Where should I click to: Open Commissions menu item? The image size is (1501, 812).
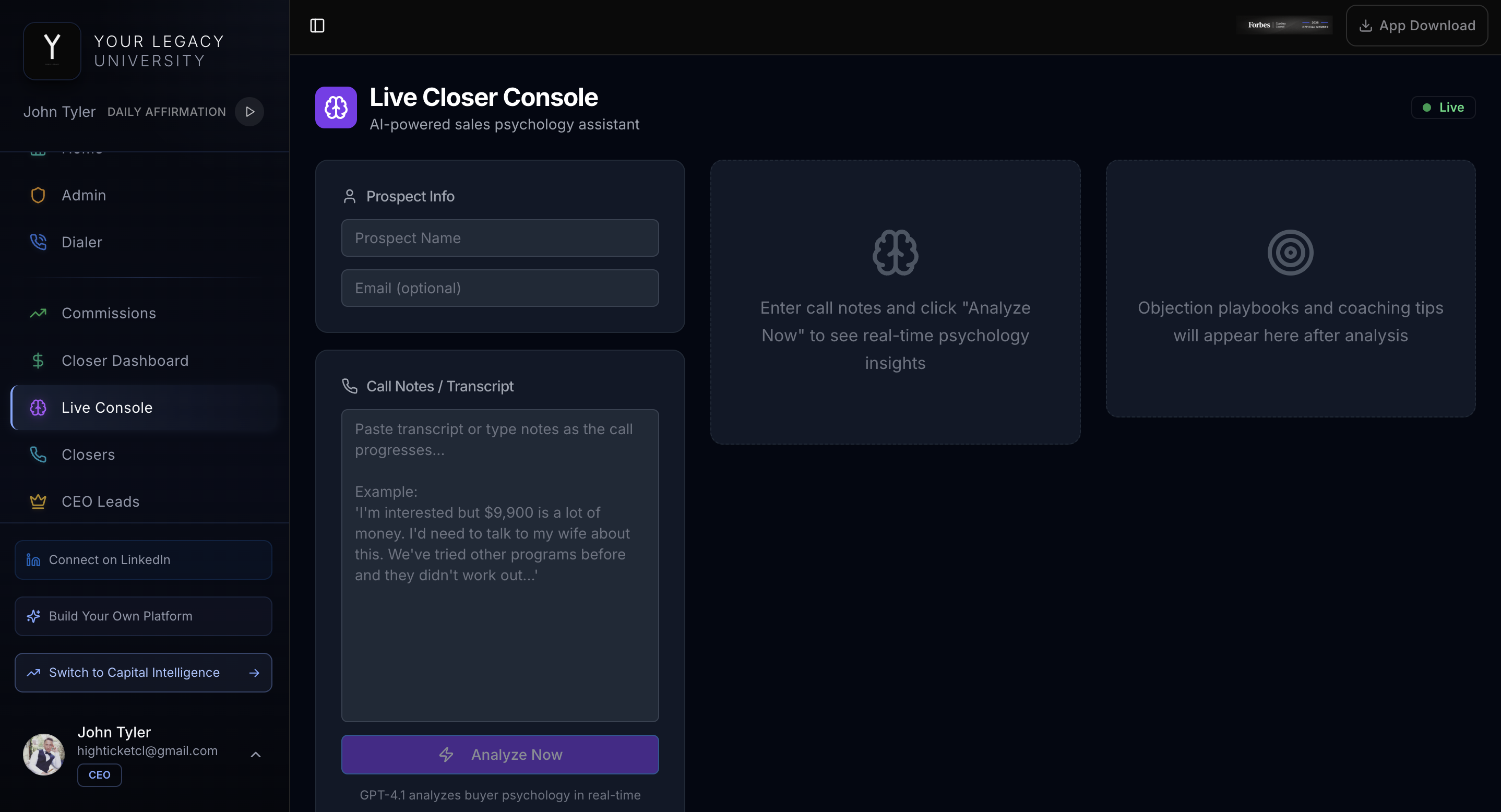(x=109, y=314)
